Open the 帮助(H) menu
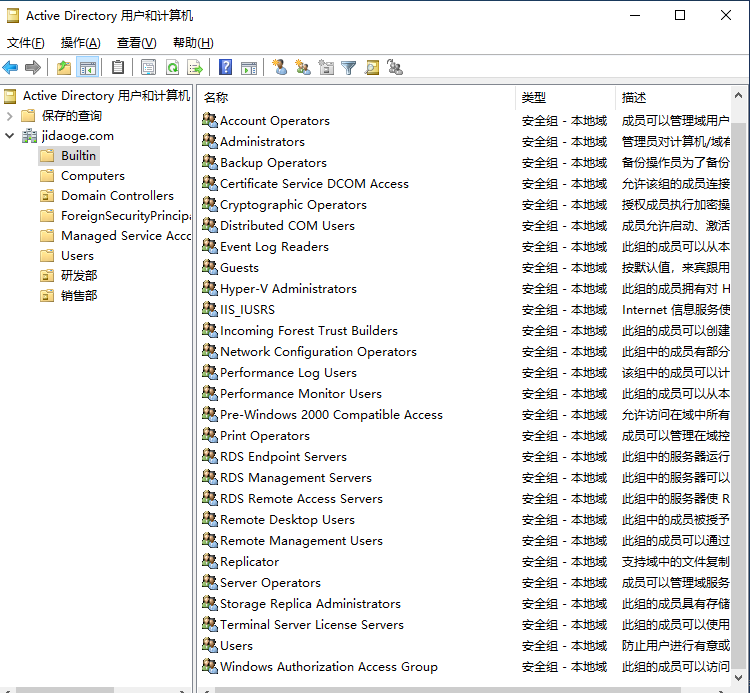The image size is (750, 693). (x=193, y=43)
